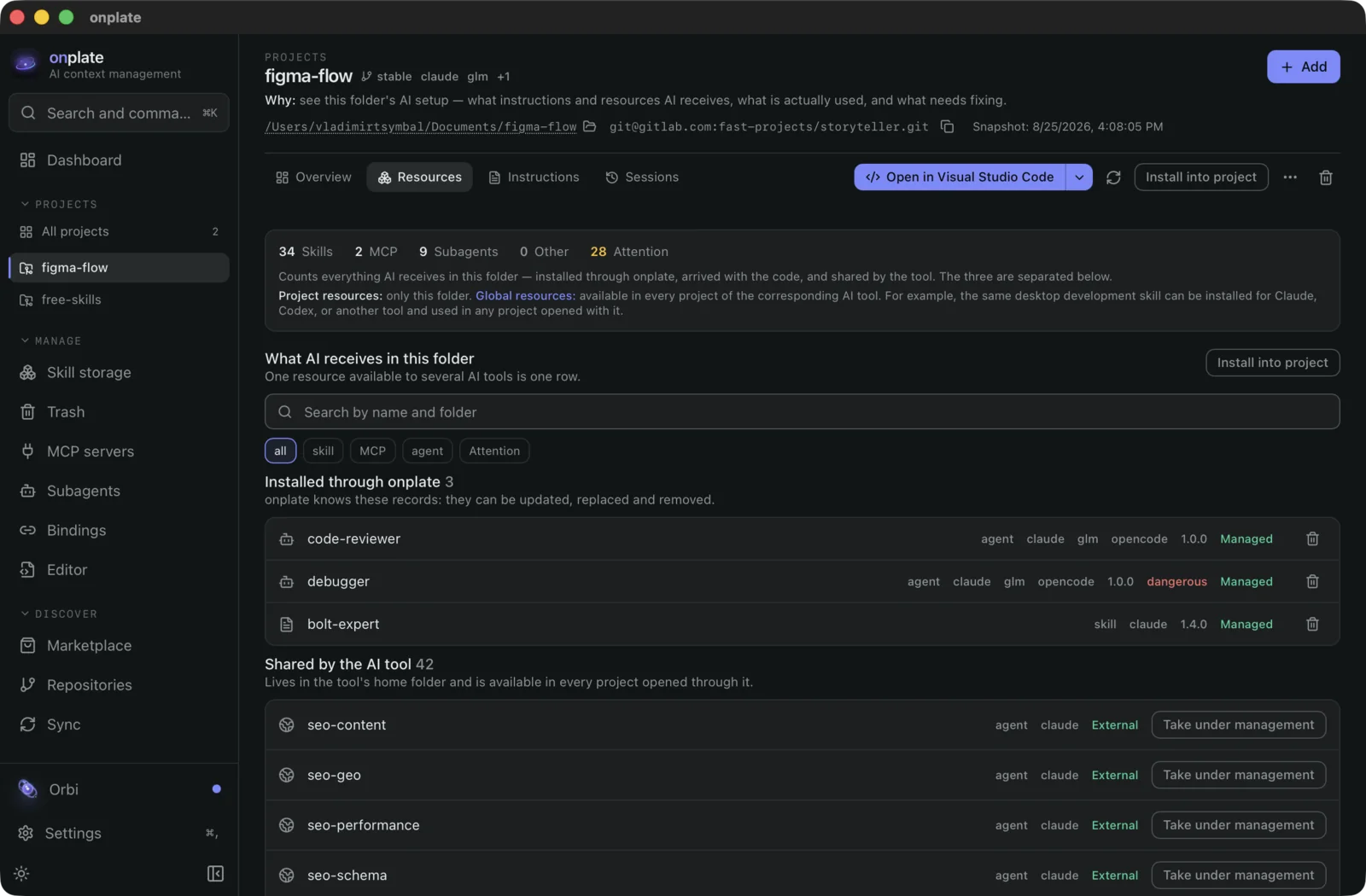Open the Repositories page

tap(119, 685)
